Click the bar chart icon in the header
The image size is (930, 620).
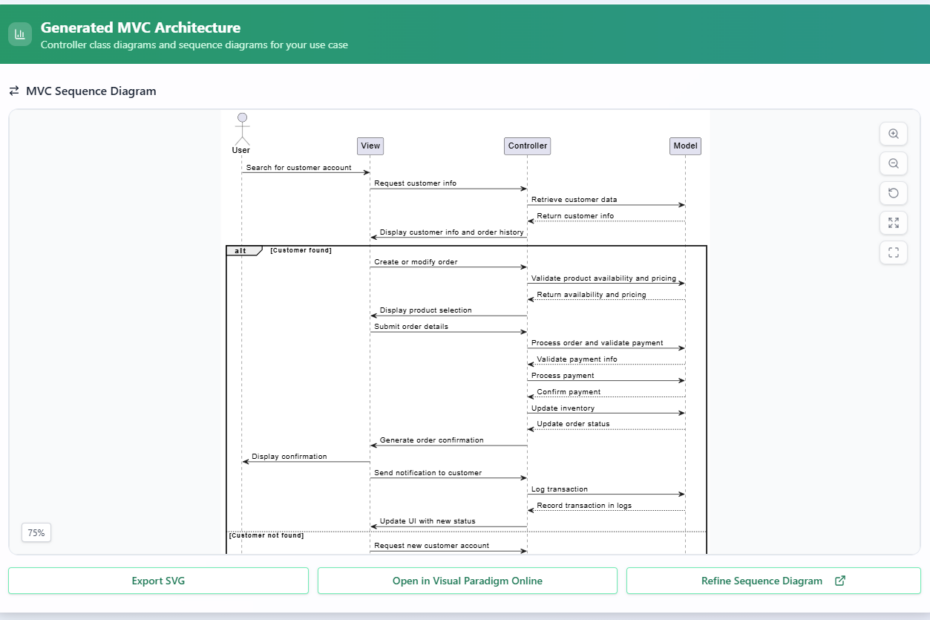(20, 33)
